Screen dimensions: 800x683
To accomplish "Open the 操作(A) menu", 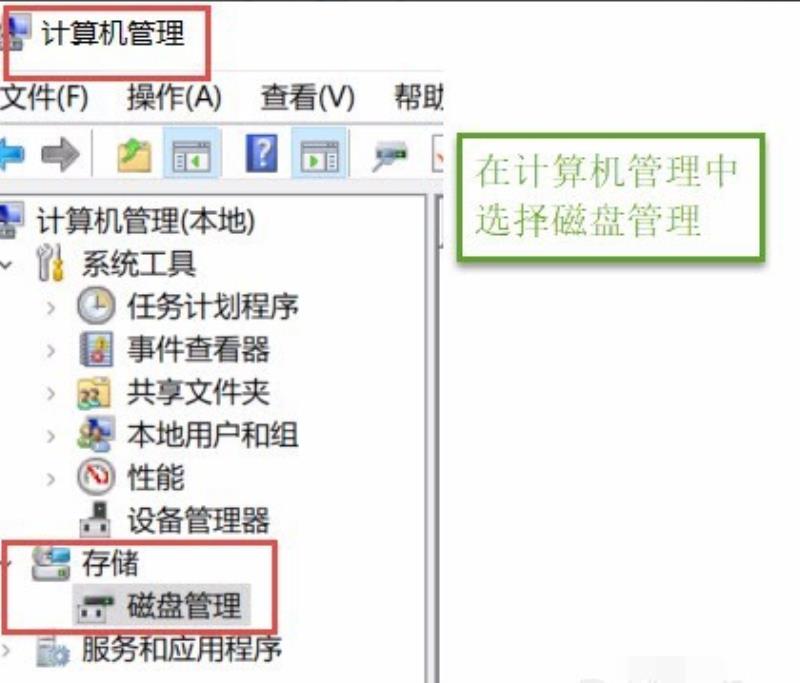I will coord(174,97).
